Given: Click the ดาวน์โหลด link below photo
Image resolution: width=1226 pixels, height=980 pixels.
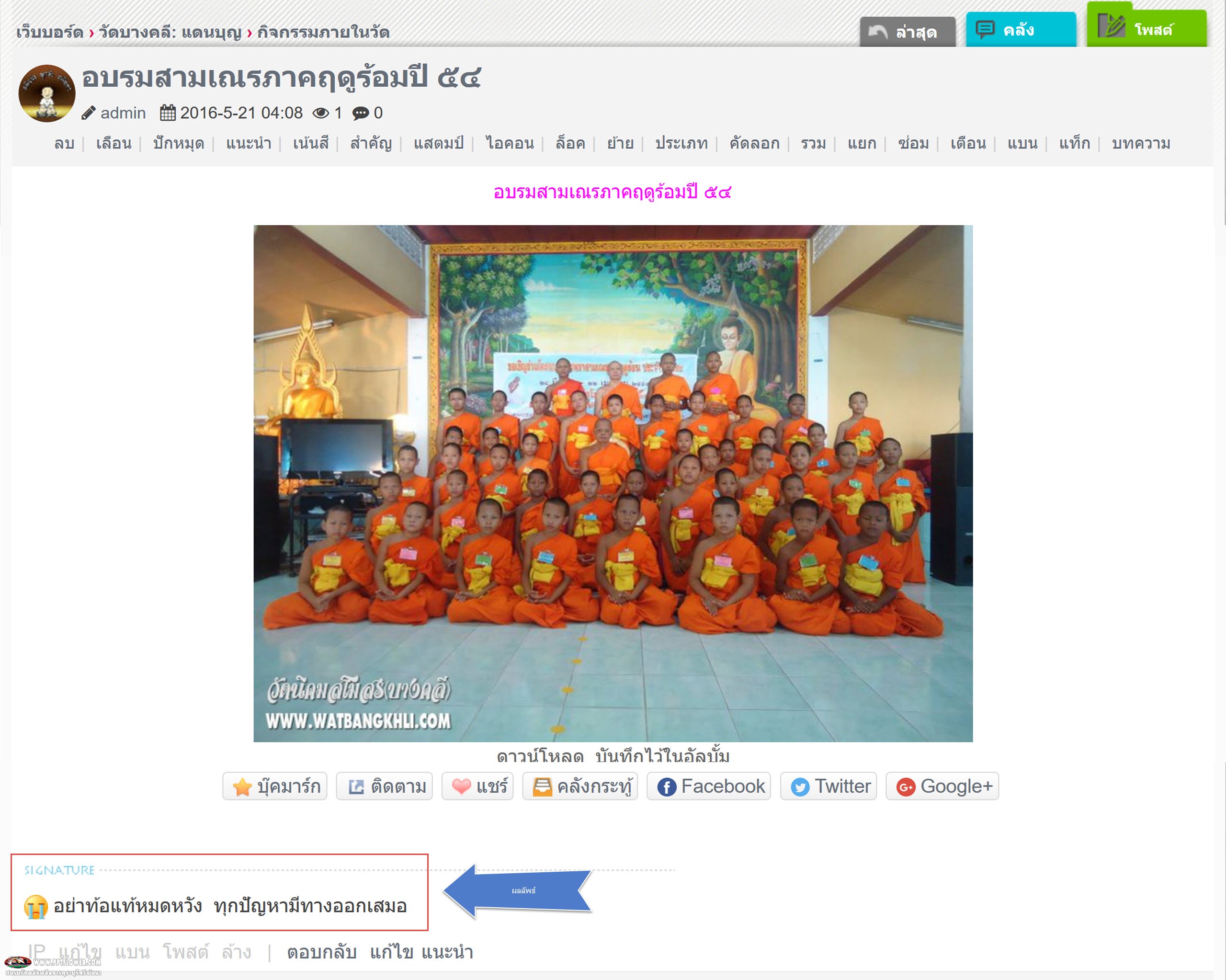Looking at the screenshot, I should pyautogui.click(x=540, y=756).
